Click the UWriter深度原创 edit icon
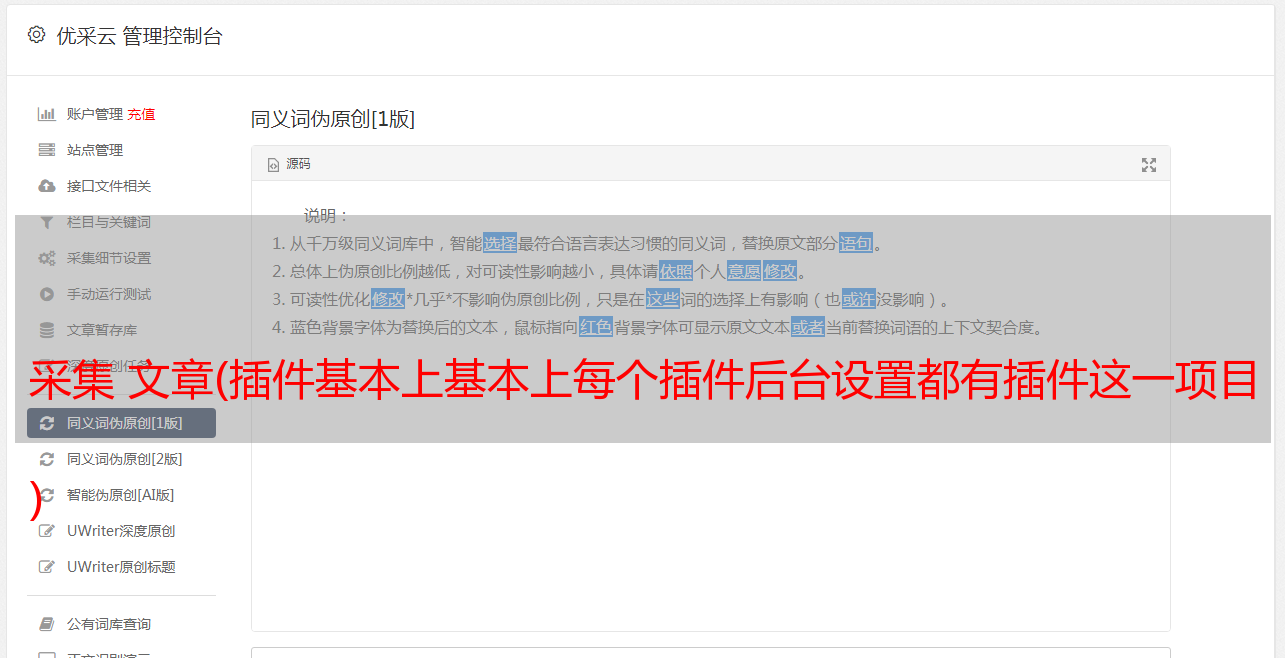This screenshot has width=1285, height=658. click(x=46, y=531)
